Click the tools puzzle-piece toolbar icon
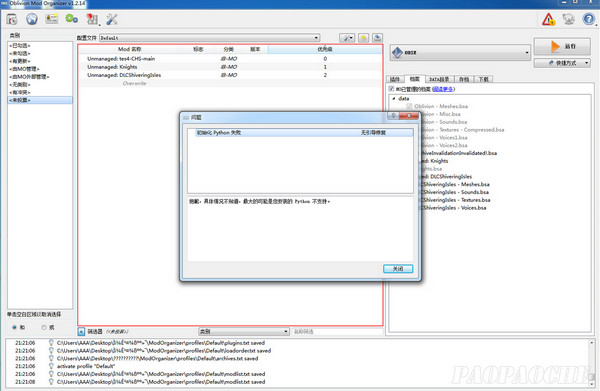Screen dimensions: 600x391 click(92, 19)
